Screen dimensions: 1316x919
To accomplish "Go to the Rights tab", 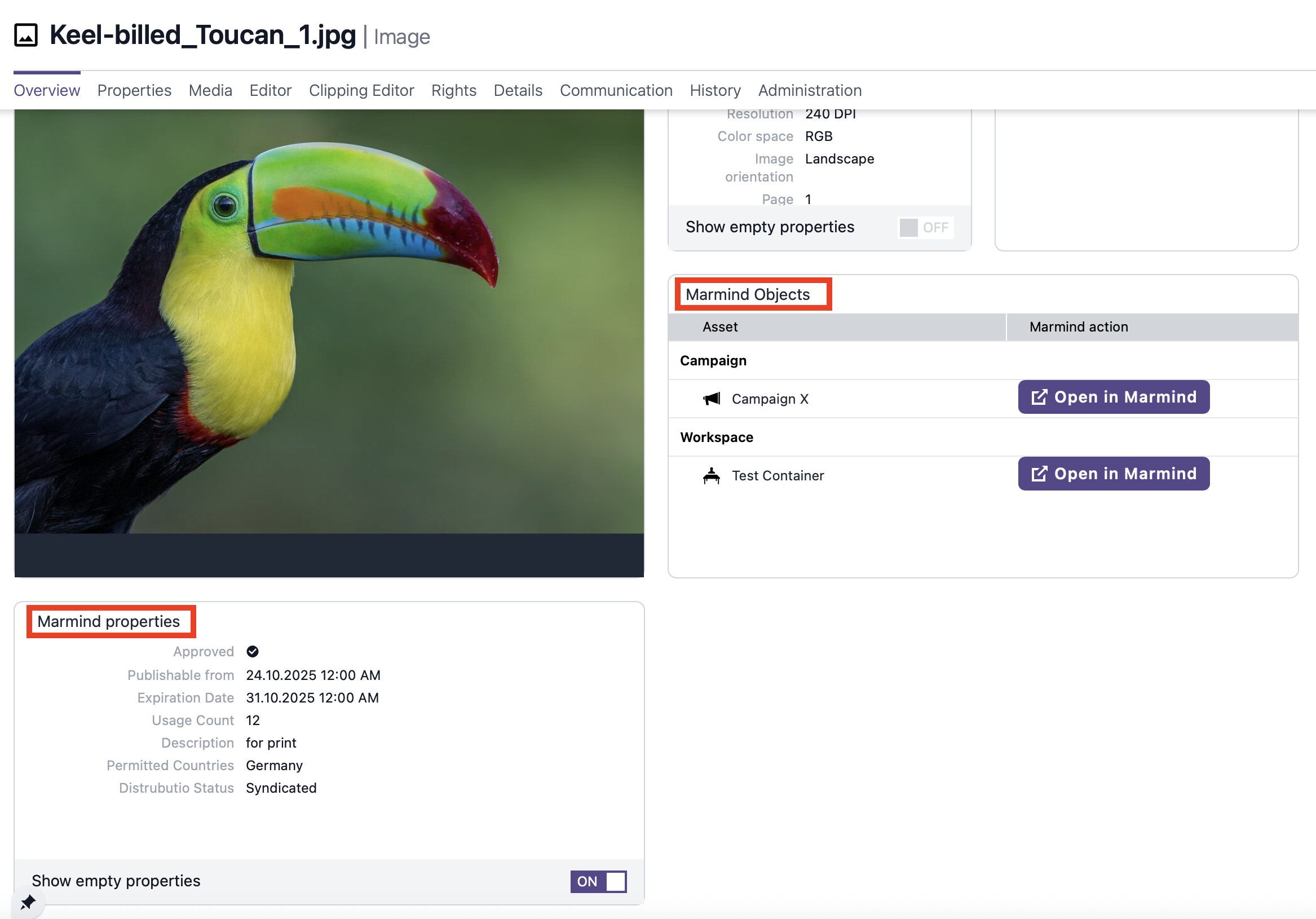I will click(x=453, y=91).
